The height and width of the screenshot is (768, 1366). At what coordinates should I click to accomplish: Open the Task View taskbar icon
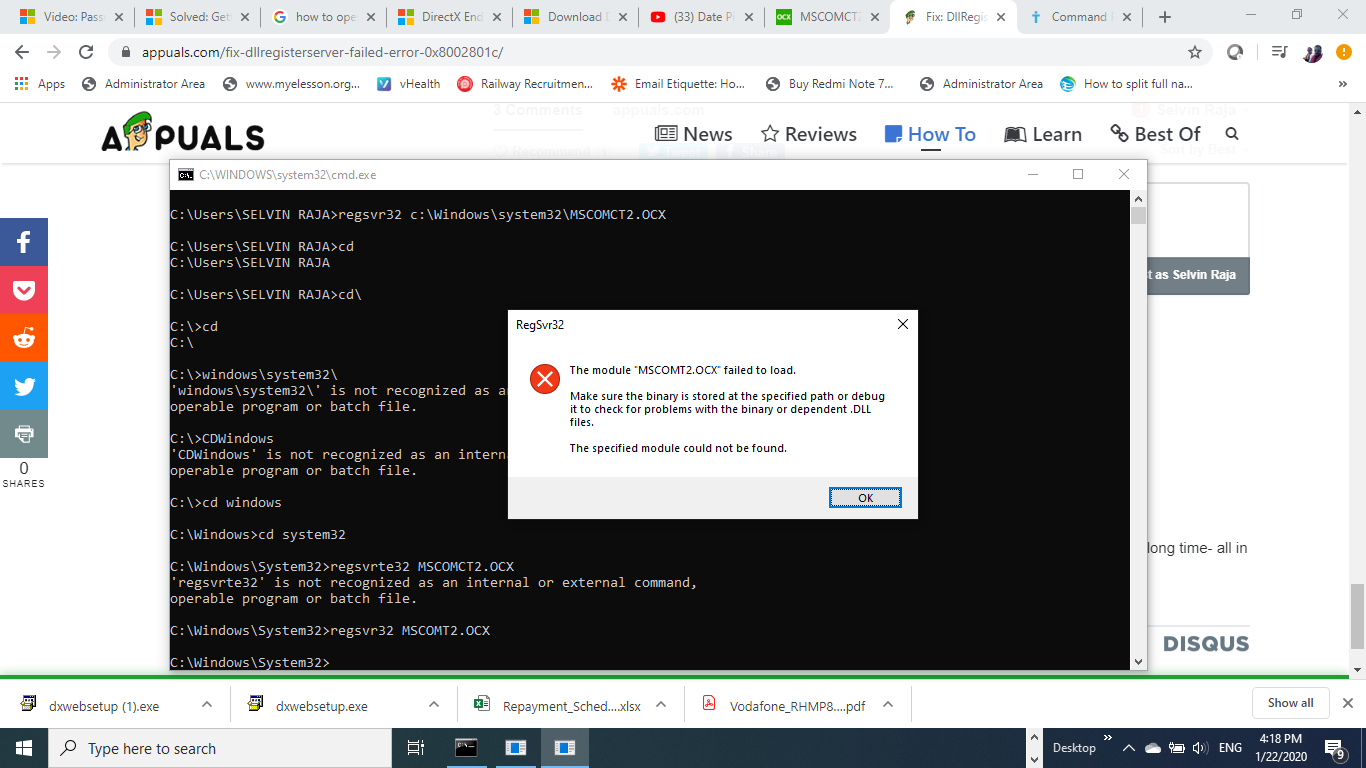click(x=416, y=748)
